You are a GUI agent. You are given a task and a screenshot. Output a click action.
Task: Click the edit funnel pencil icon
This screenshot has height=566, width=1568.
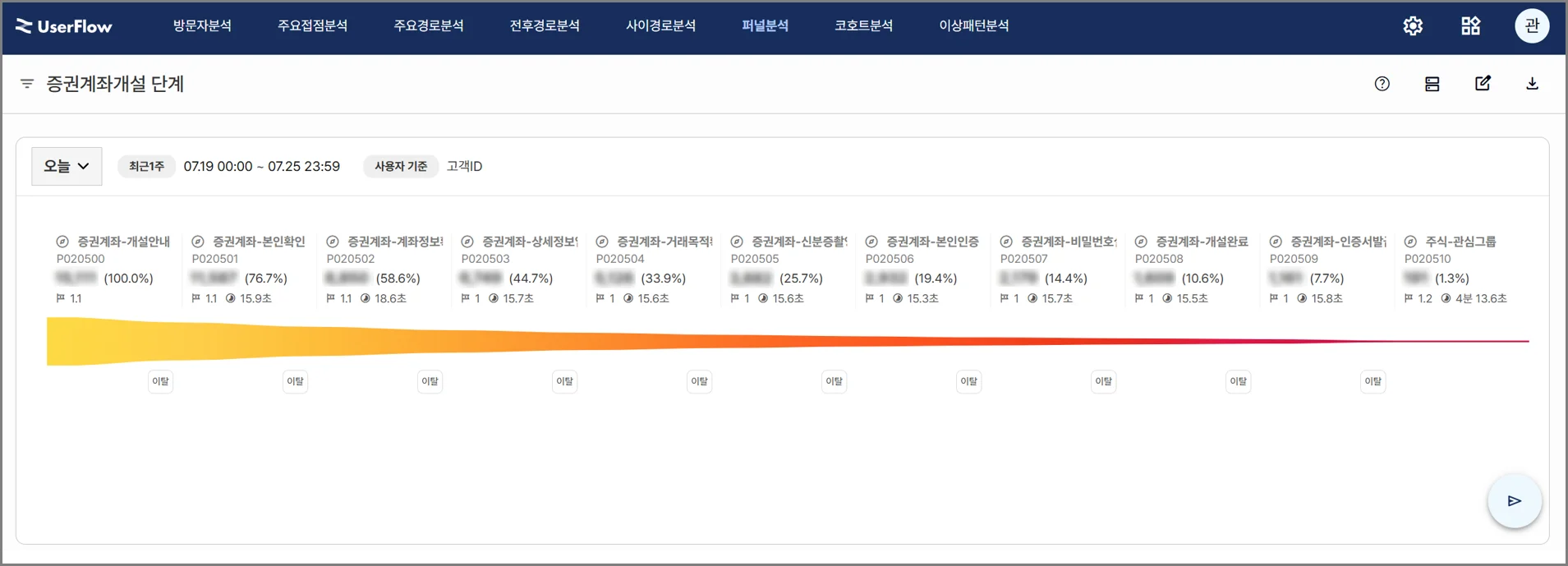tap(1483, 84)
